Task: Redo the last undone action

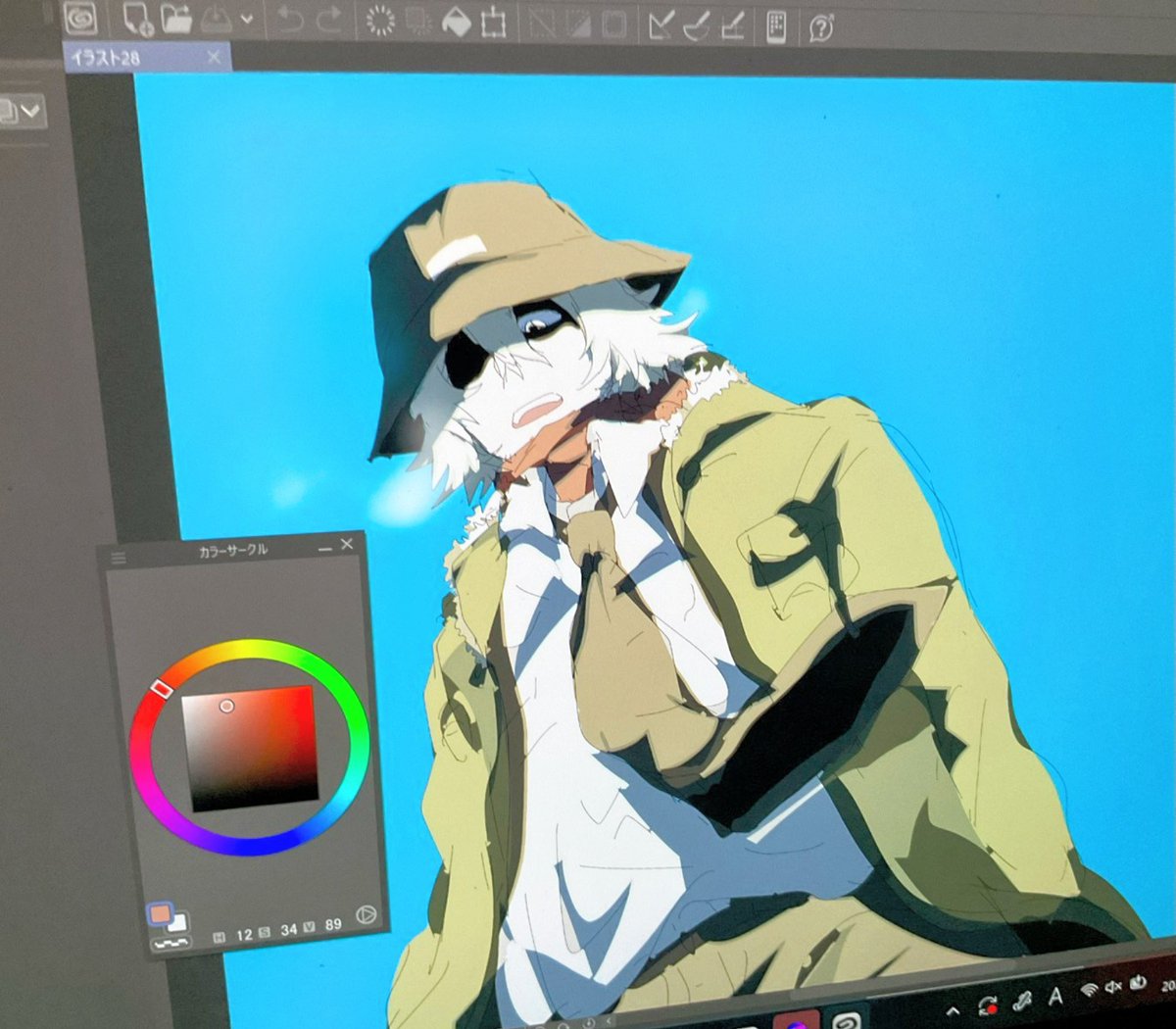Action: pos(329,21)
